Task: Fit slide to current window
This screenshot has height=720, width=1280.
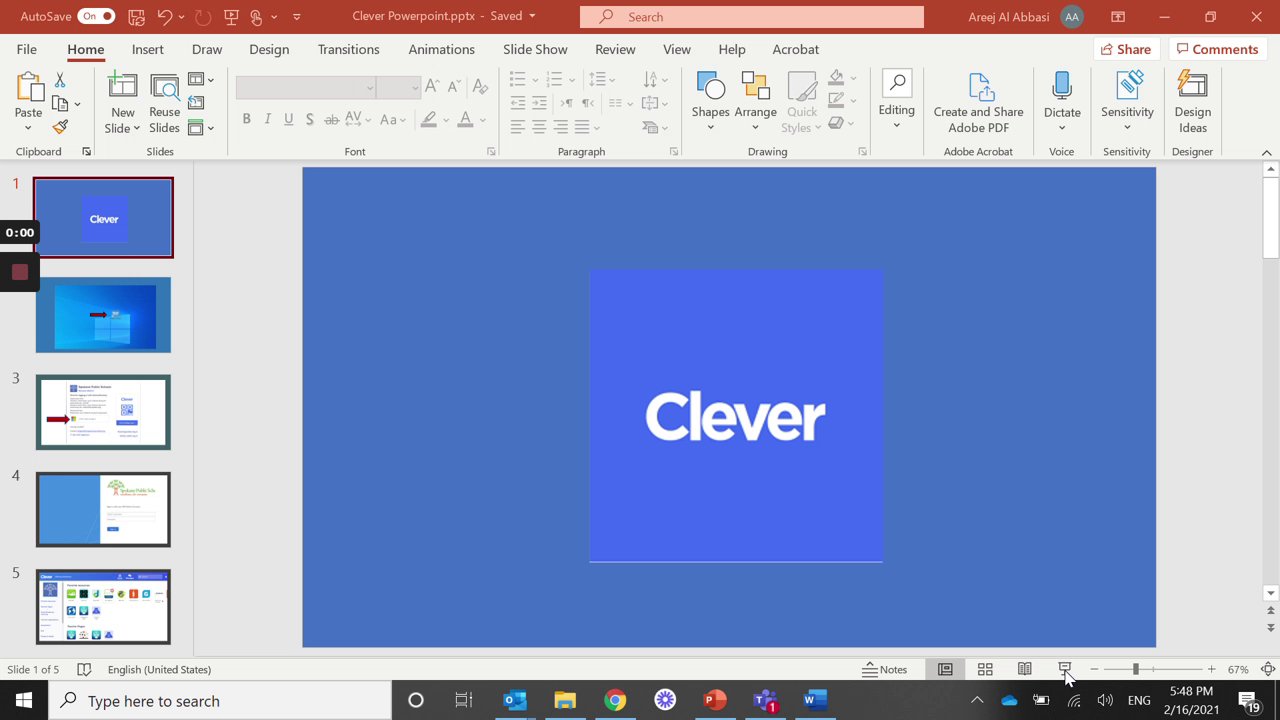Action: (x=1268, y=669)
